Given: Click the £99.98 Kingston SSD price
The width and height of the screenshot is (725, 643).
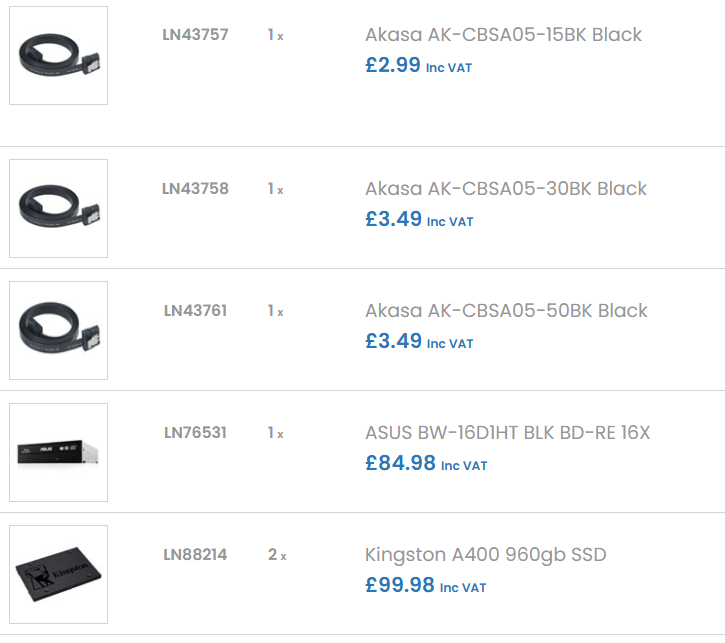Looking at the screenshot, I should [400, 585].
